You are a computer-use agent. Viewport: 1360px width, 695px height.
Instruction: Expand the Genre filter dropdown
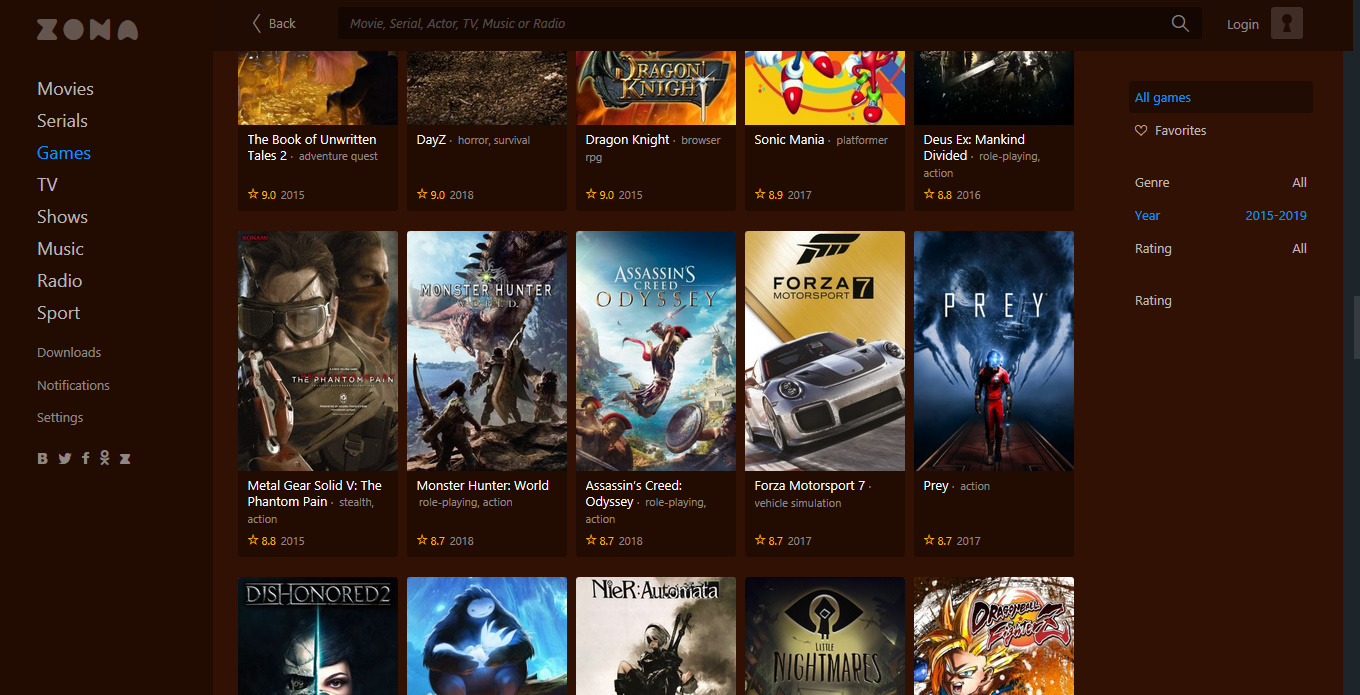1221,182
